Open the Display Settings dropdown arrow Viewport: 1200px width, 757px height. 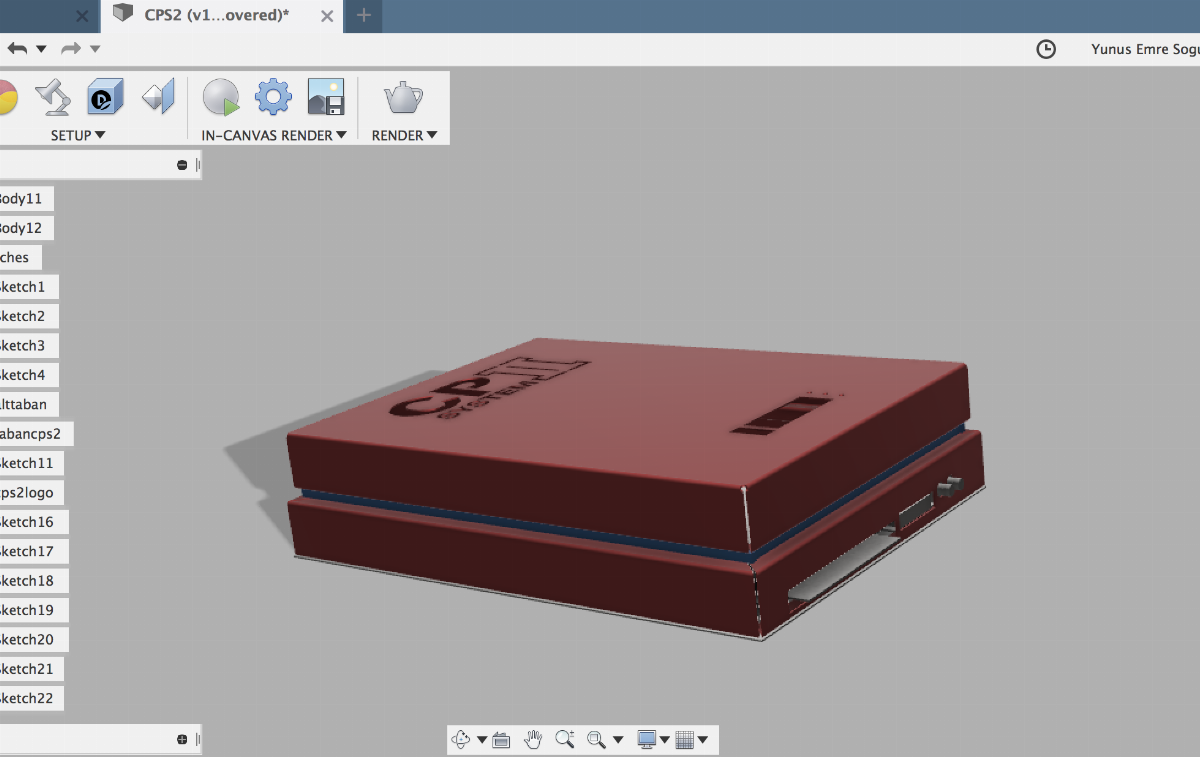click(665, 740)
